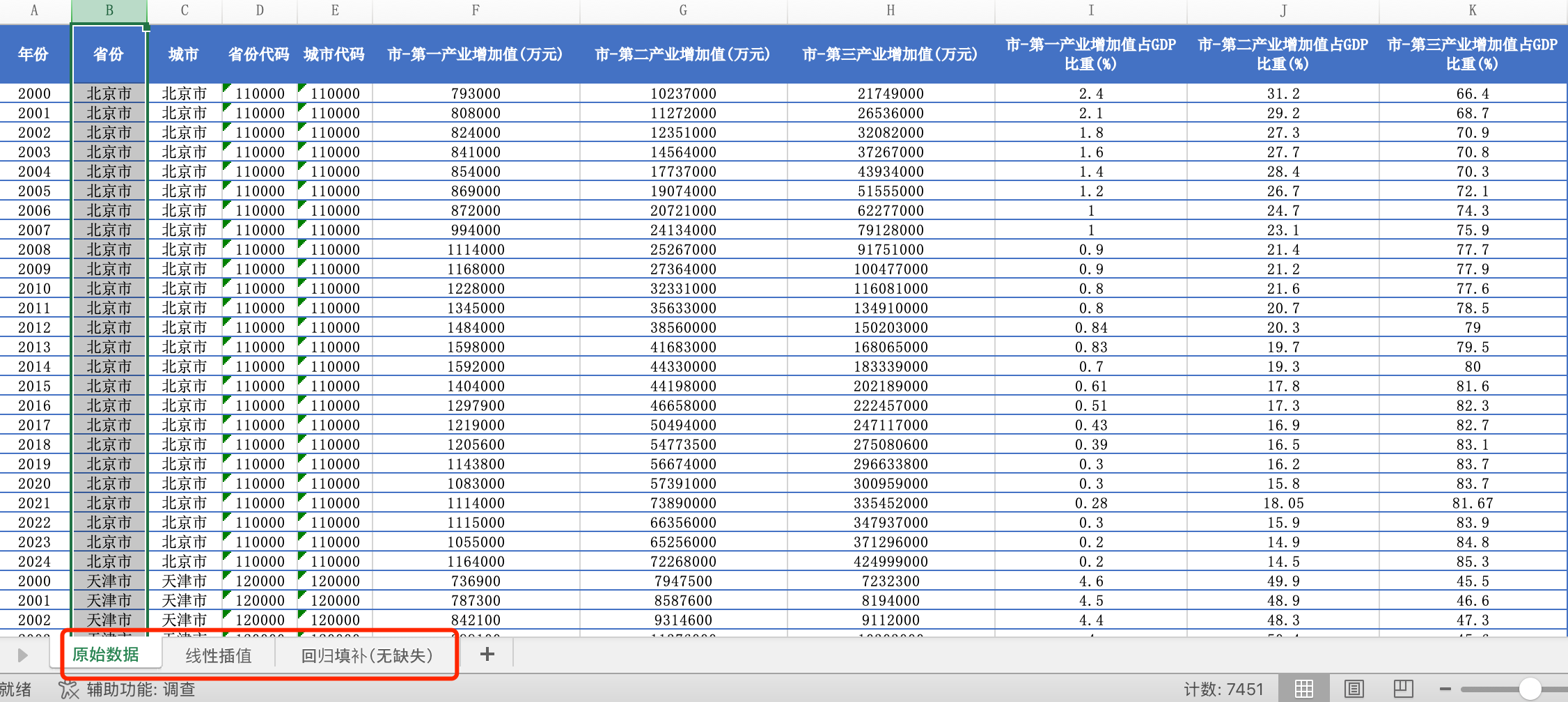Click the 就绪 status indicator
The width and height of the screenshot is (1568, 702).
click(16, 689)
